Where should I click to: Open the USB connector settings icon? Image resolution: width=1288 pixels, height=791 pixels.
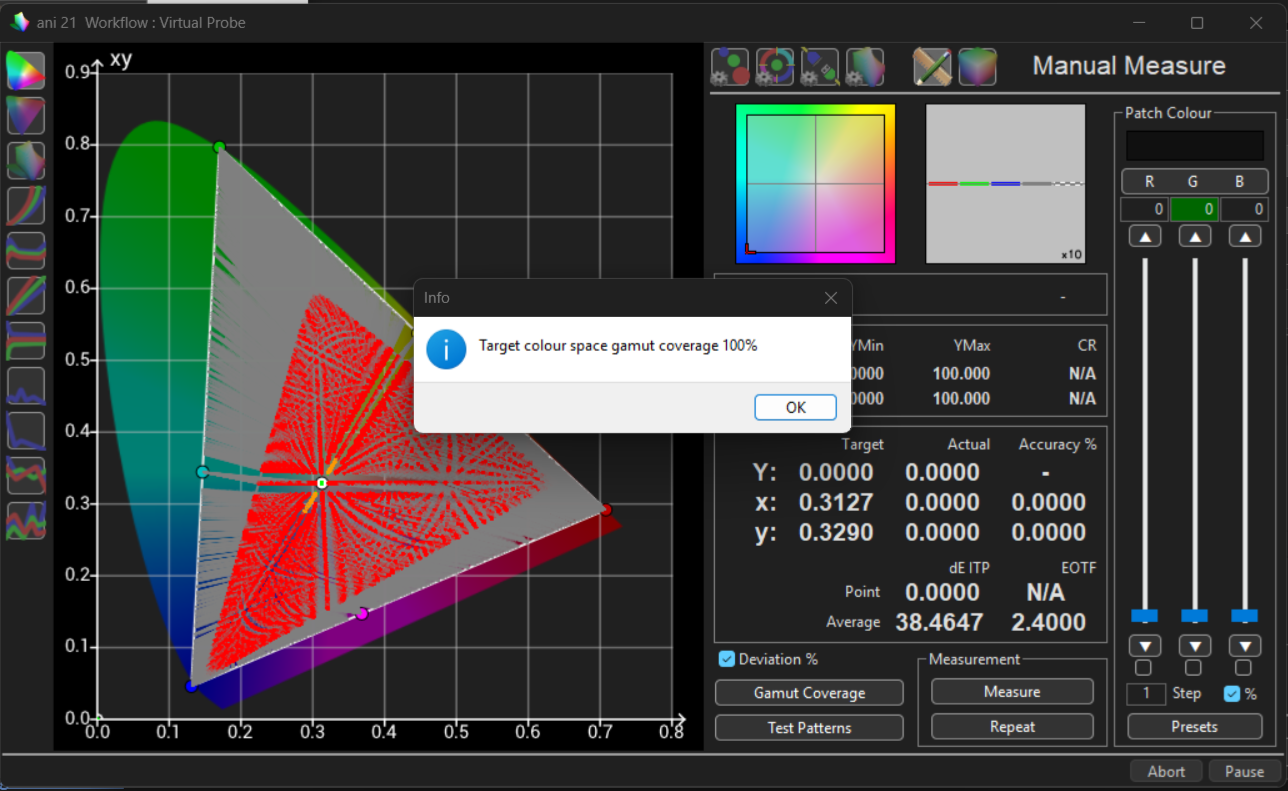click(820, 67)
